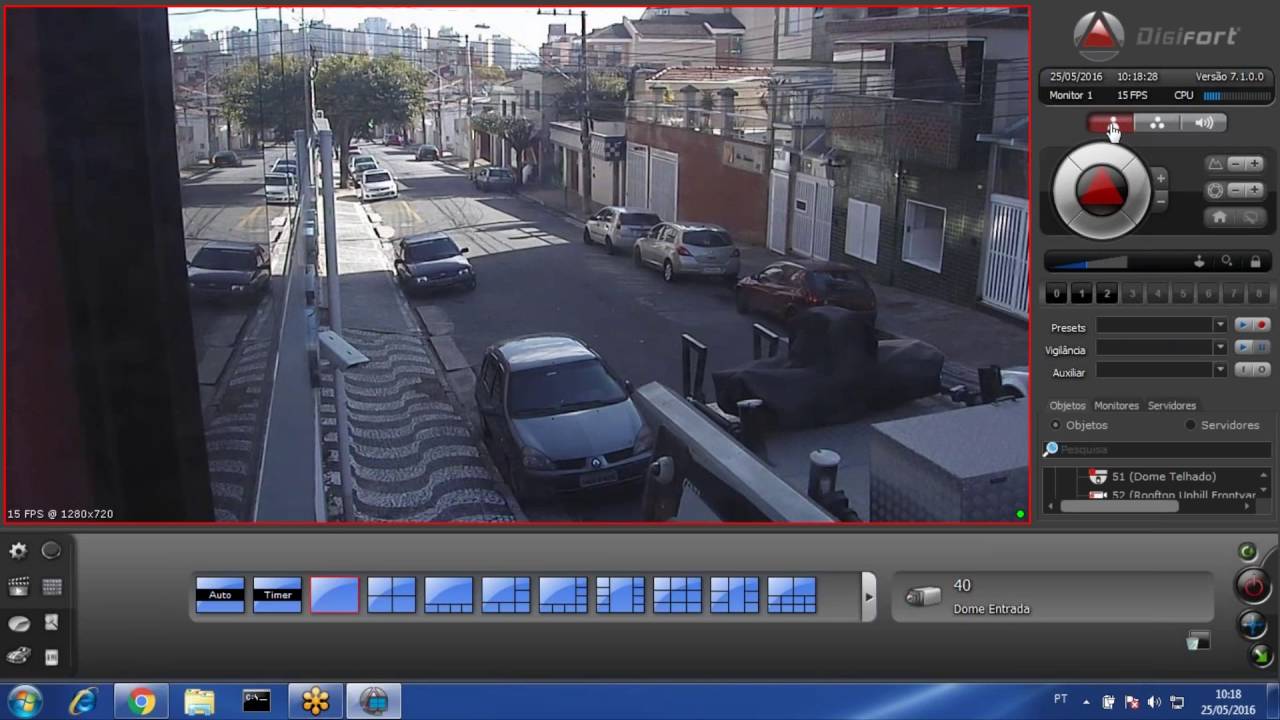Click the green refresh round button

click(x=1247, y=551)
